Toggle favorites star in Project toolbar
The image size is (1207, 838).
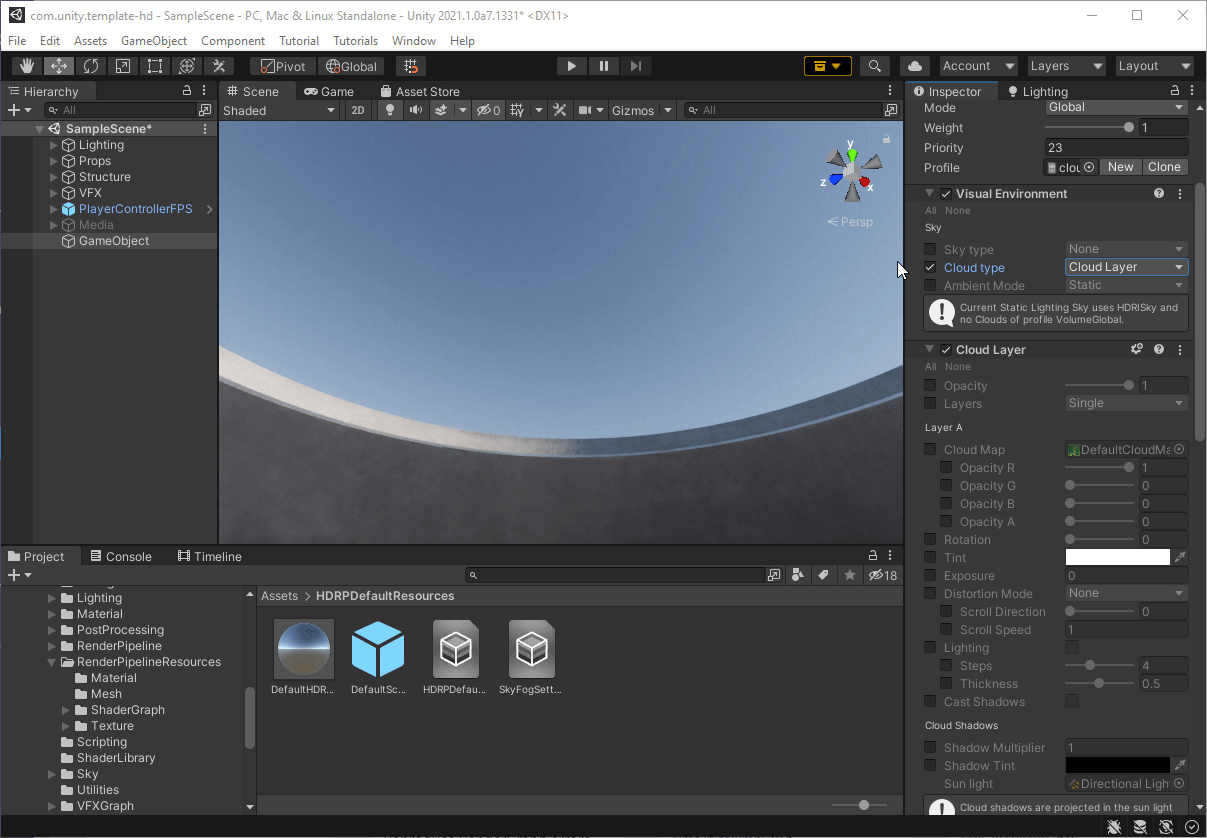point(850,575)
